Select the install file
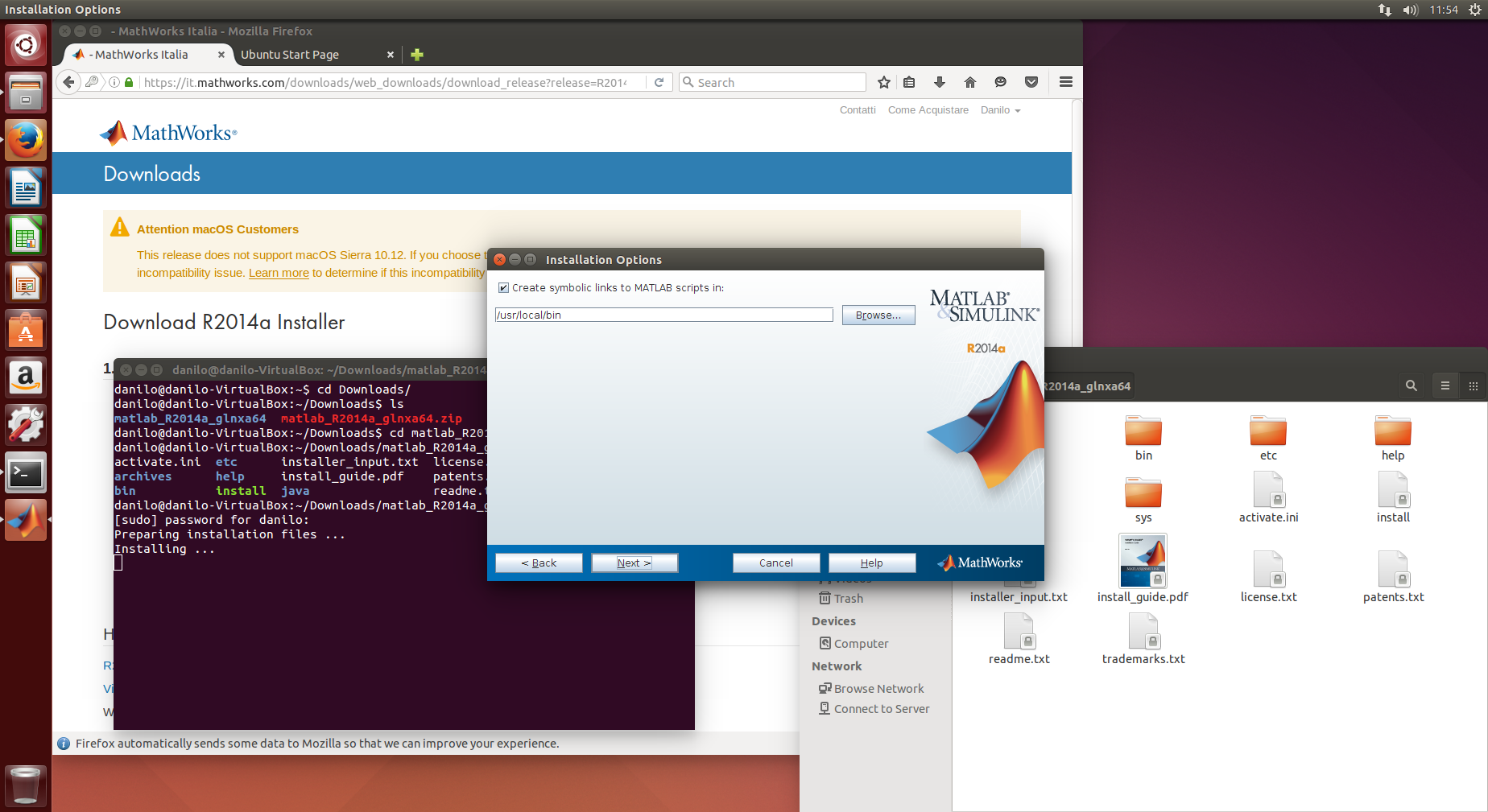1488x812 pixels. 1393,497
